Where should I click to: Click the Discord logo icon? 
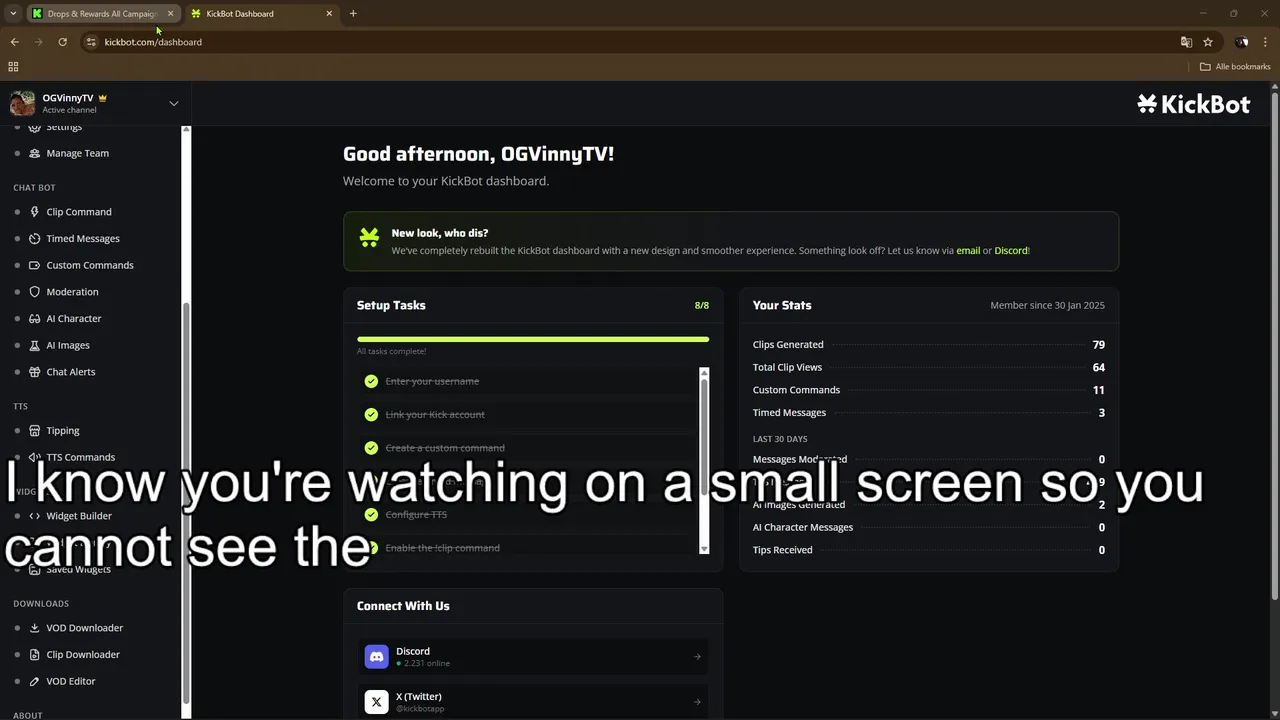[376, 656]
